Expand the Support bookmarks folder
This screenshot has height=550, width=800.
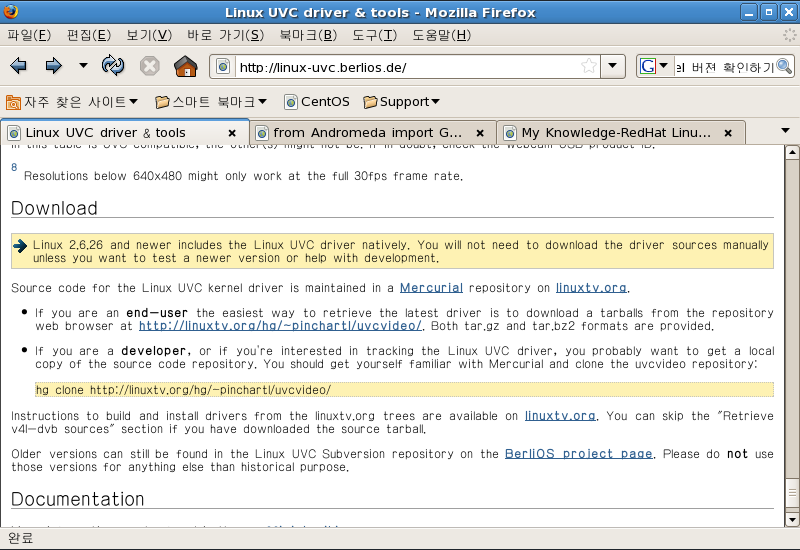[401, 102]
